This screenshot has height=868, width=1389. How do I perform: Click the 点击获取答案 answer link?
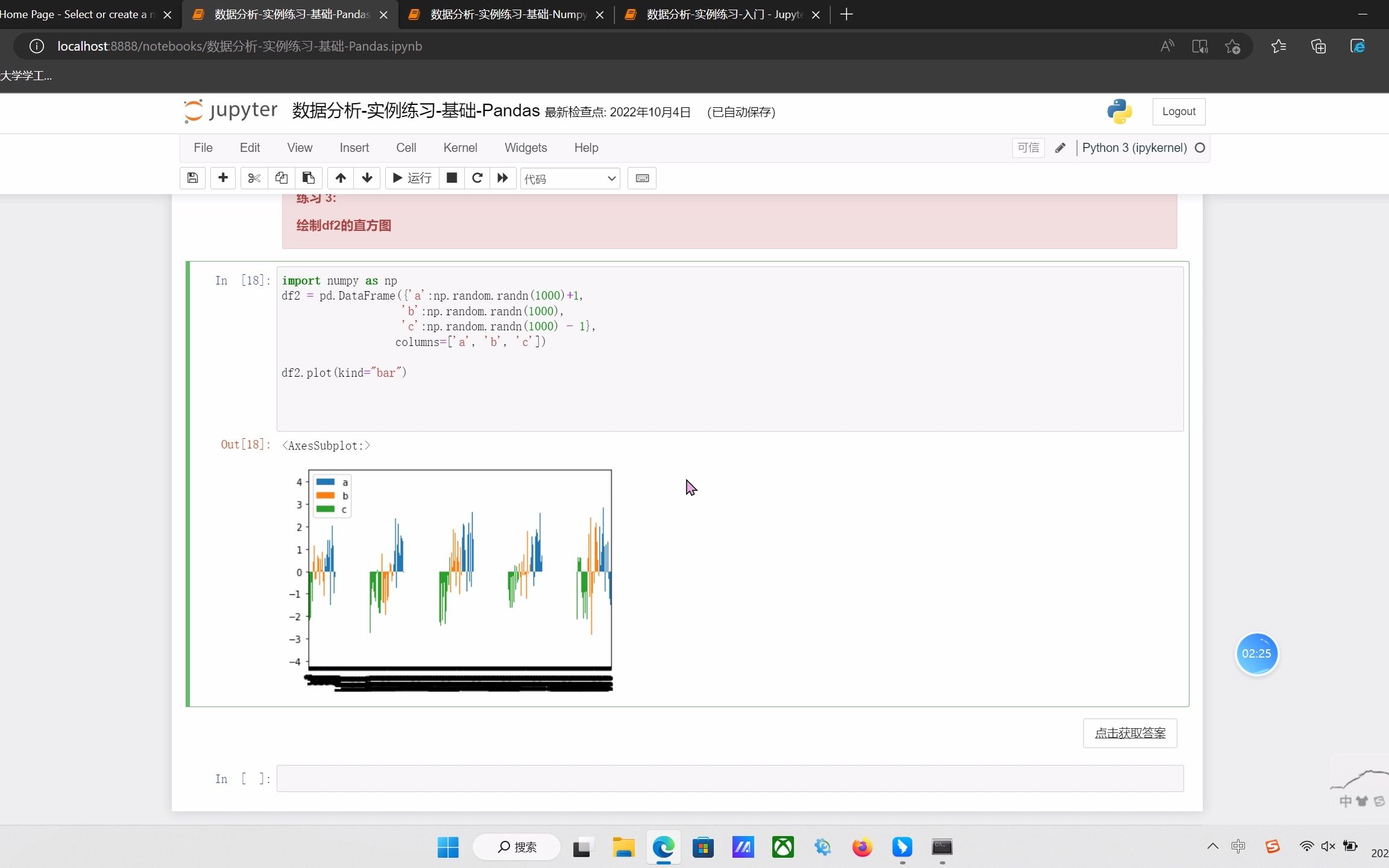(1130, 733)
